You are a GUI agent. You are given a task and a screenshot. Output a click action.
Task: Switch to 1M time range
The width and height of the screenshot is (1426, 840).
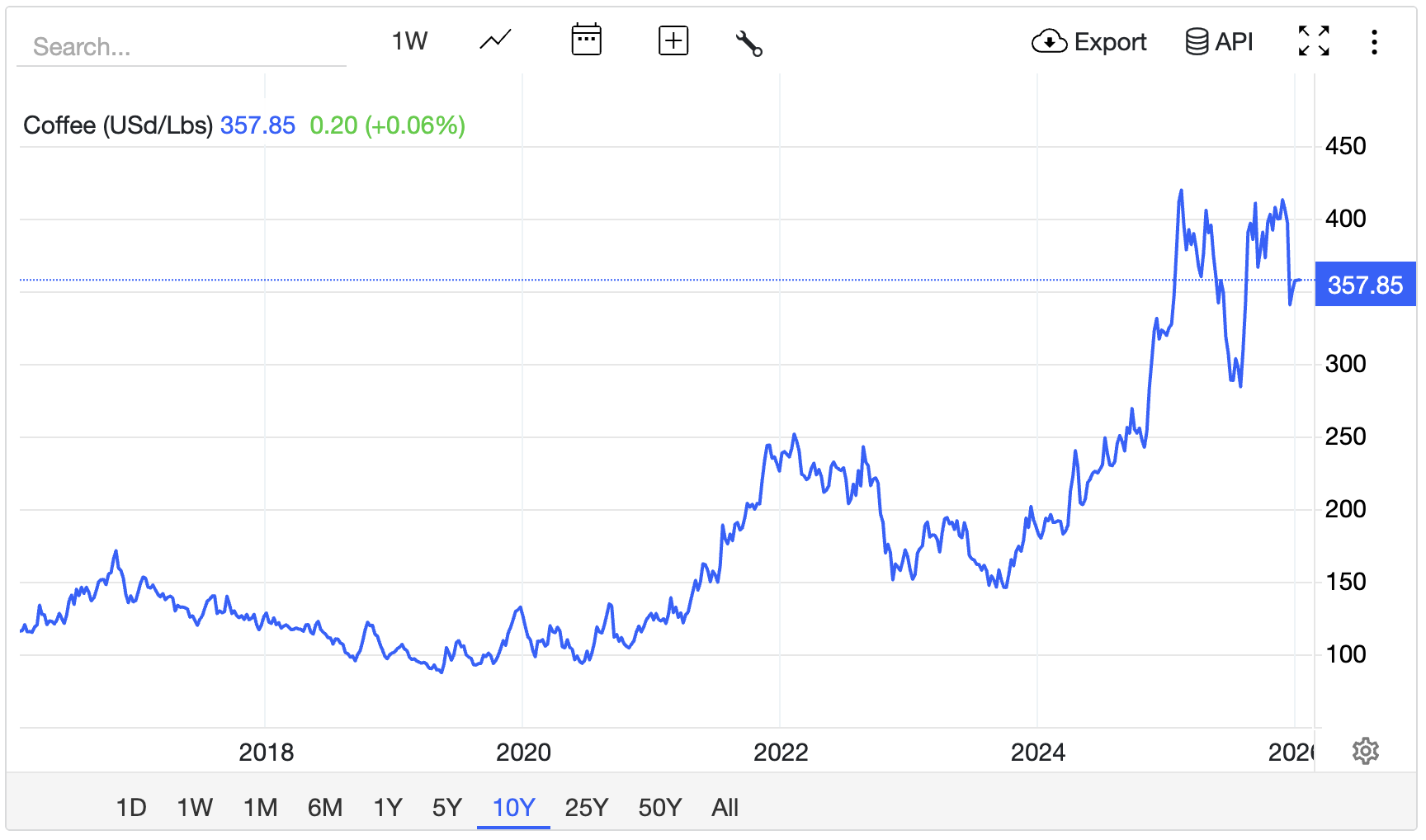(260, 807)
